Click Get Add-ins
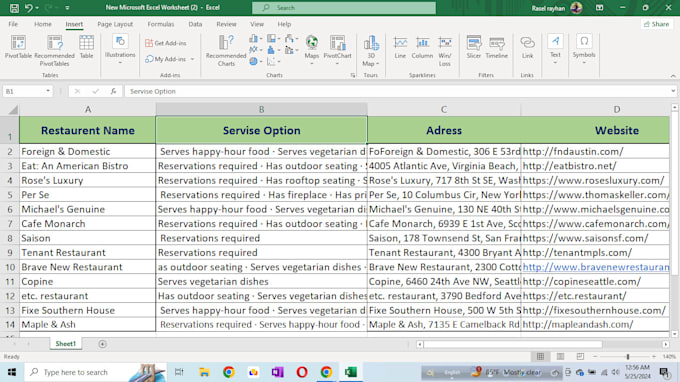Screen dimensions: 680x382 (166, 43)
